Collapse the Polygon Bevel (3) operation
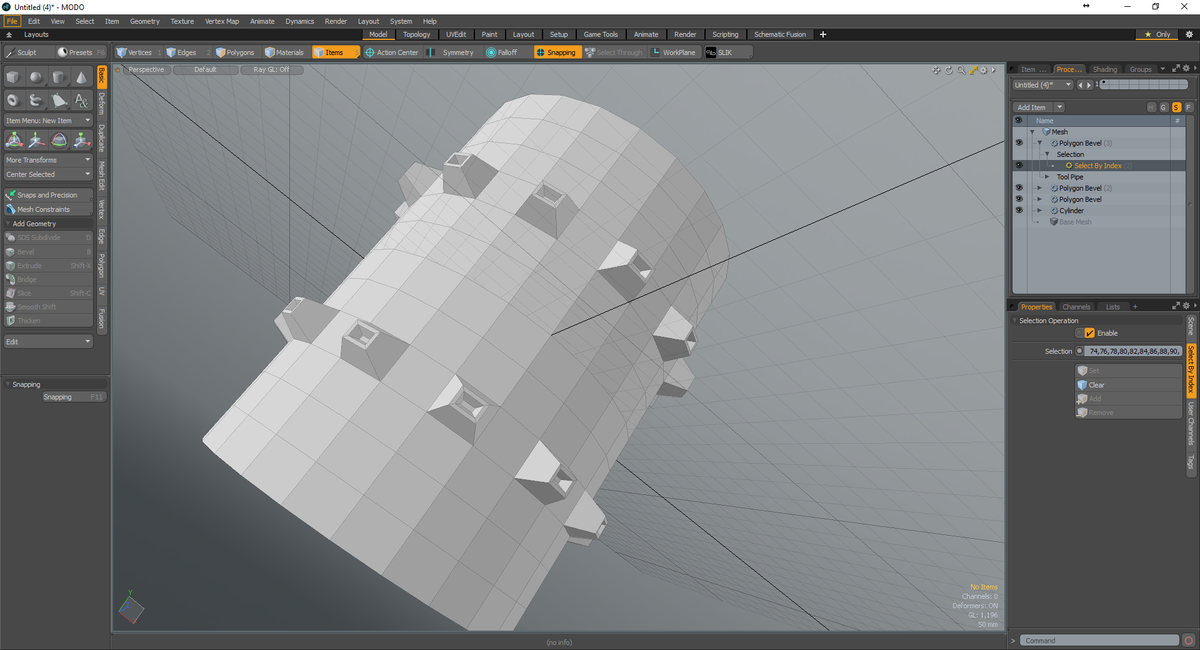This screenshot has height=650, width=1200. click(1041, 142)
